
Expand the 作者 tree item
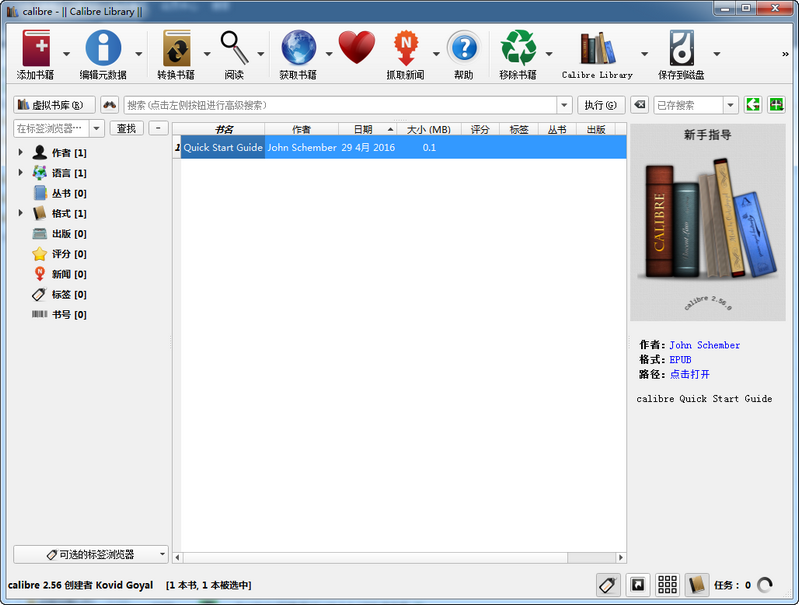coord(20,153)
